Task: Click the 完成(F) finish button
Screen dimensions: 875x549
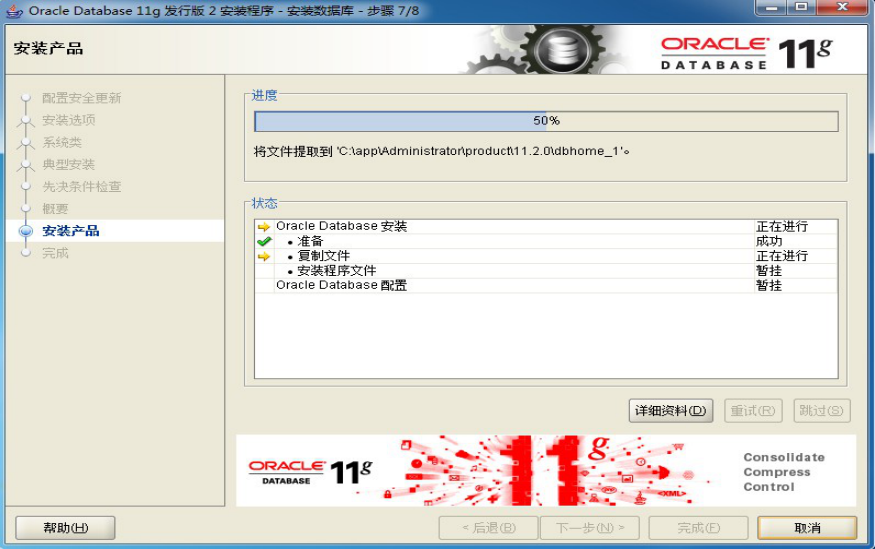Action: [x=698, y=528]
